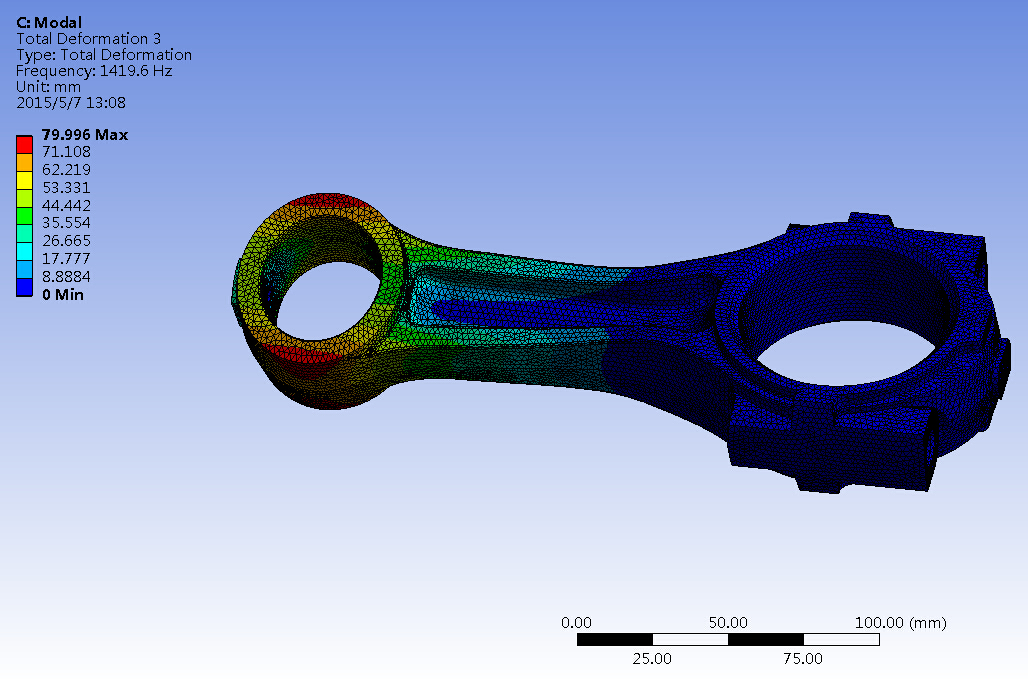The image size is (1028, 679).
Task: Click the '75.00' scale ruler label
Action: pos(802,659)
